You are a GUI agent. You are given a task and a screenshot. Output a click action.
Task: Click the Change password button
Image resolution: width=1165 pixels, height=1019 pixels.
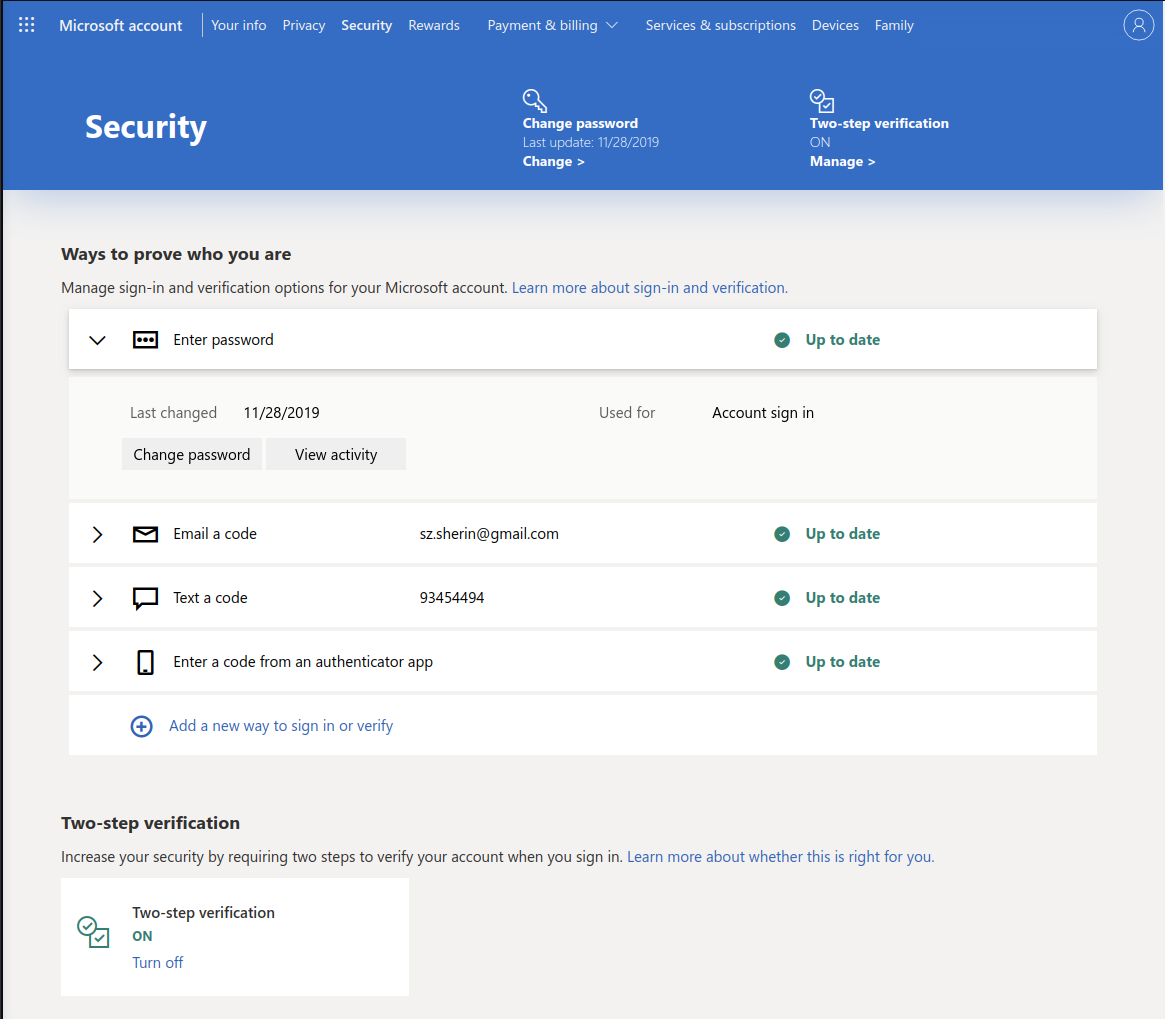pyautogui.click(x=192, y=455)
